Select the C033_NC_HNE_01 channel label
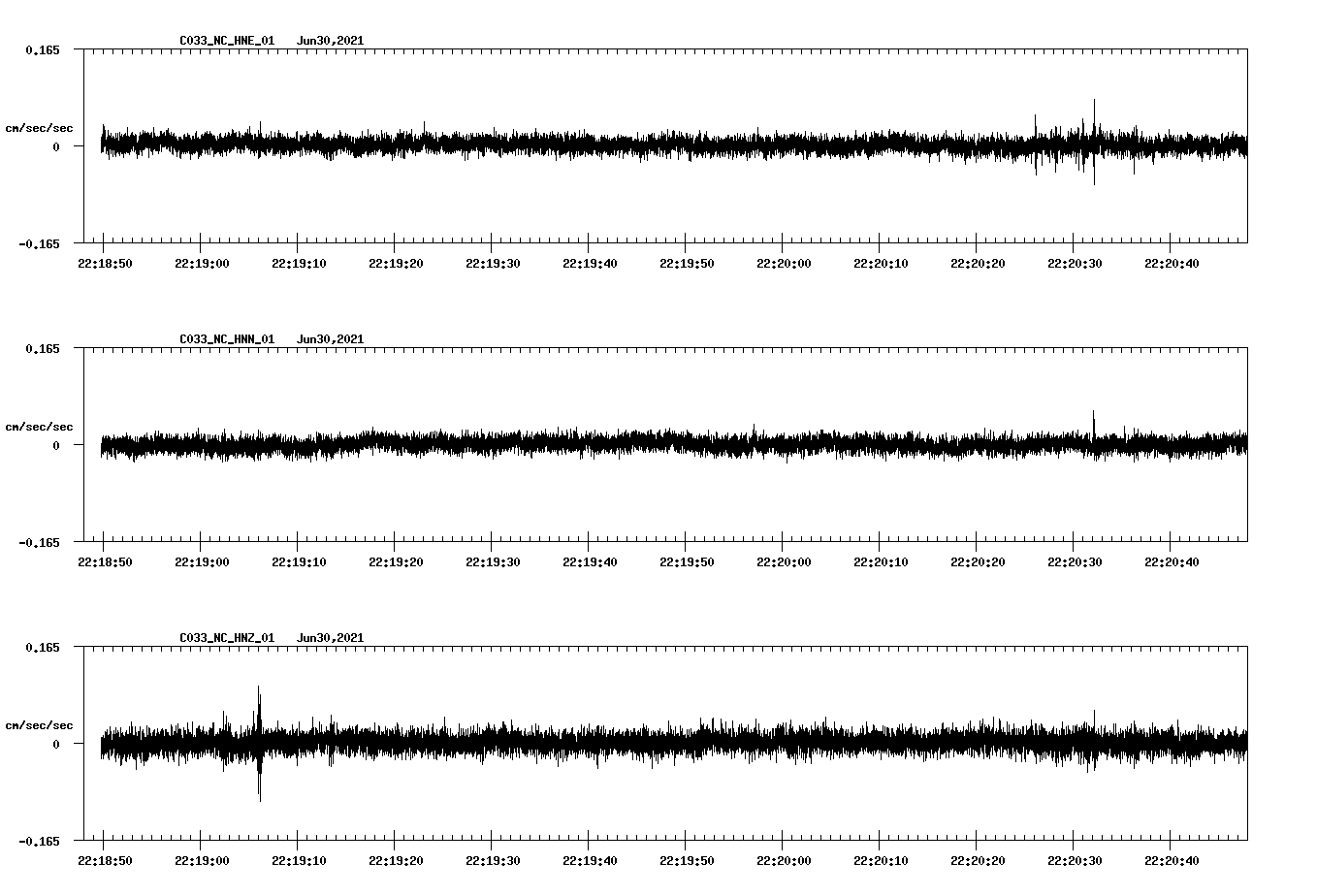 [225, 41]
